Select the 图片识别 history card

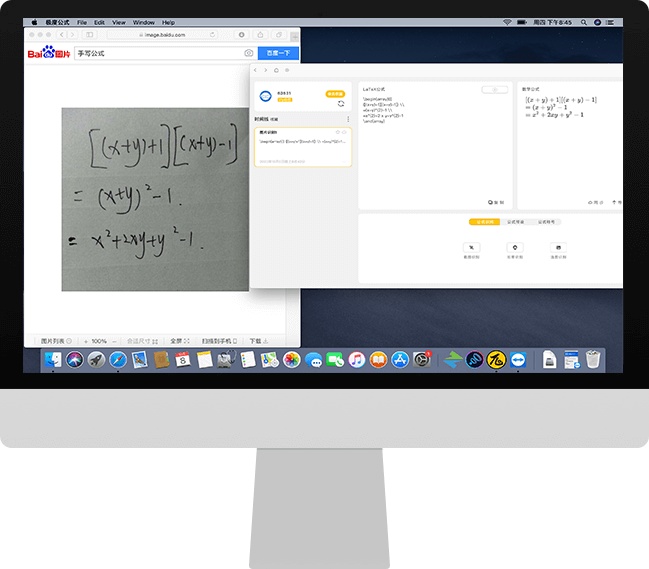click(303, 147)
